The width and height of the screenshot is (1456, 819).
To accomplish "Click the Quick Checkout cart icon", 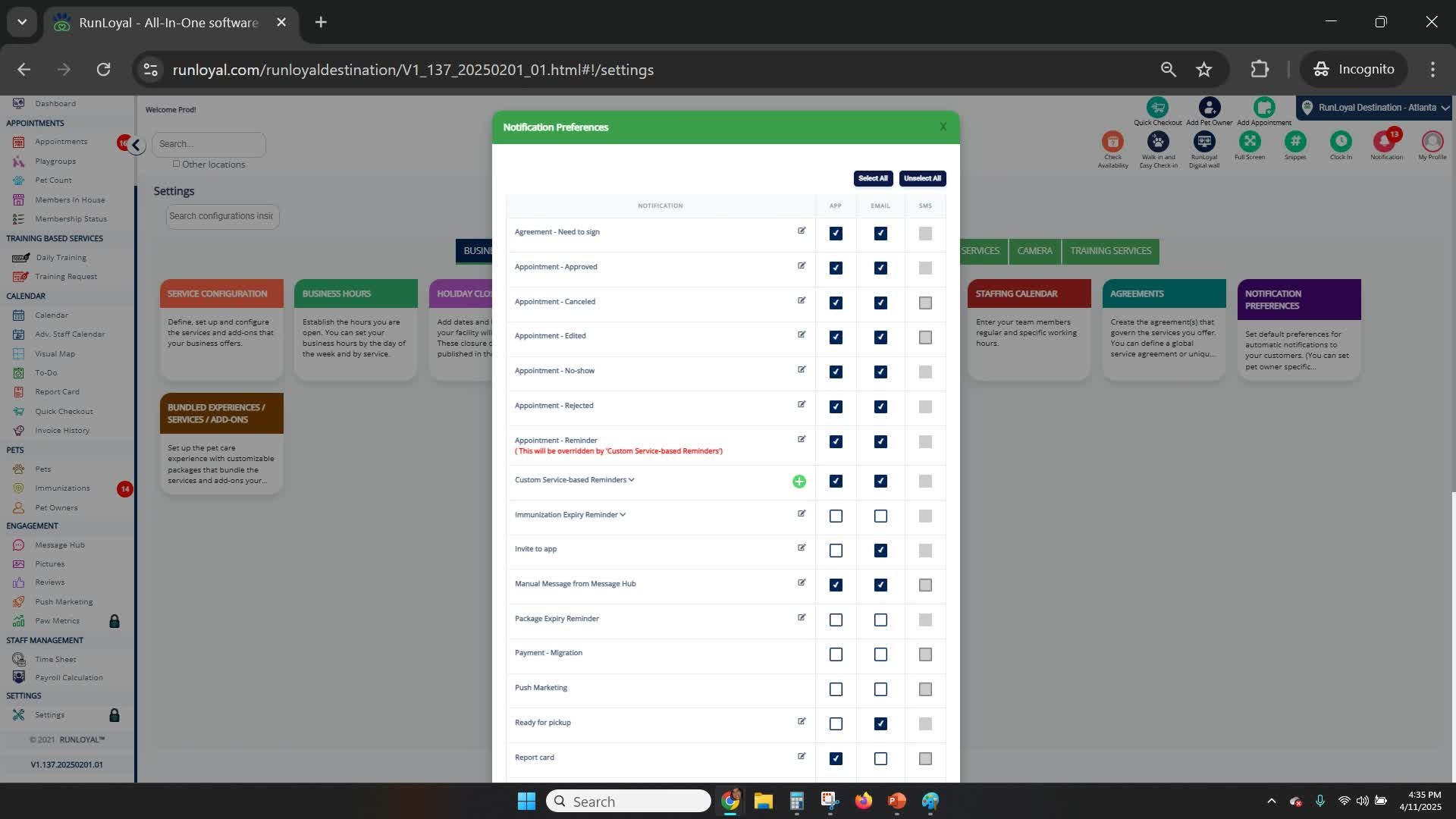I will [x=1157, y=108].
